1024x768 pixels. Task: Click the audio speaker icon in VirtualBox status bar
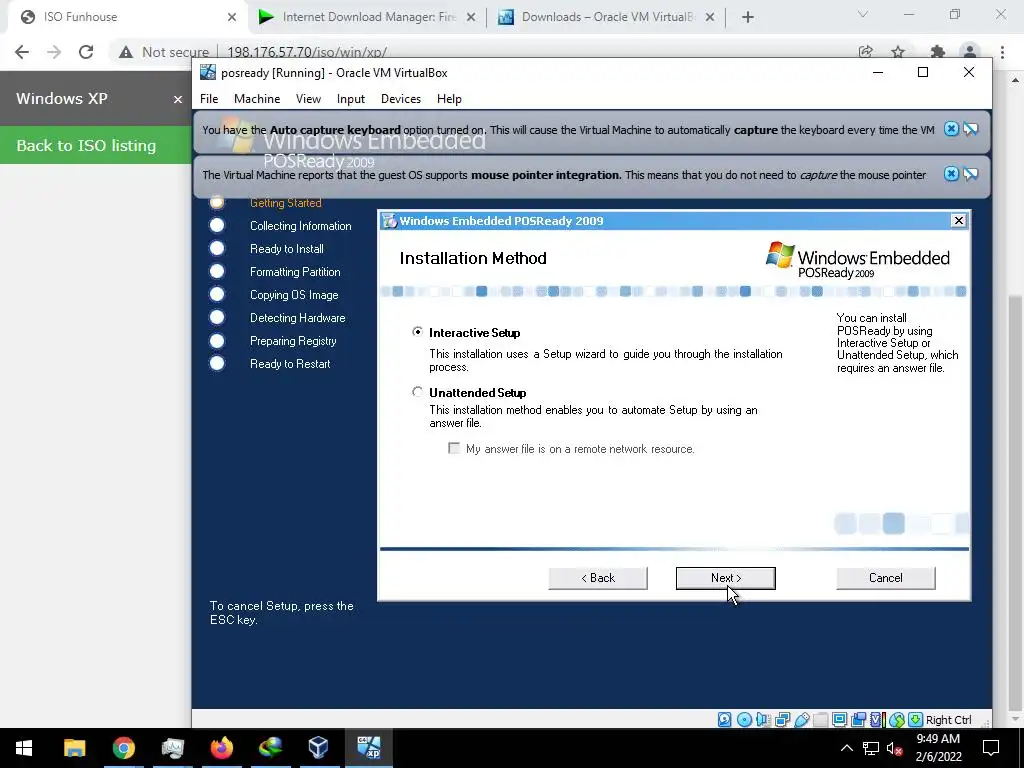763,720
